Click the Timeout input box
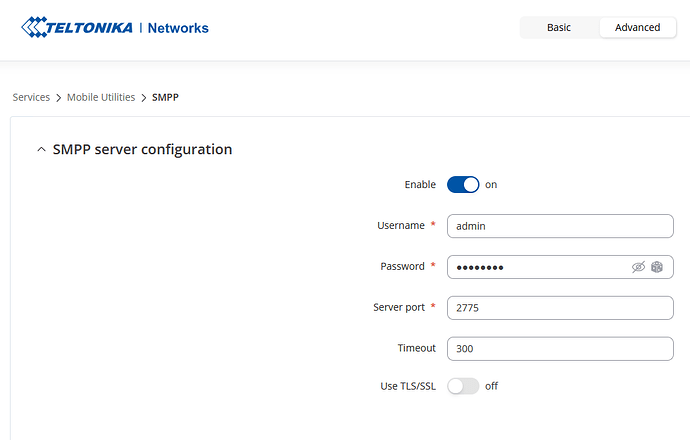690x440 pixels. (559, 348)
